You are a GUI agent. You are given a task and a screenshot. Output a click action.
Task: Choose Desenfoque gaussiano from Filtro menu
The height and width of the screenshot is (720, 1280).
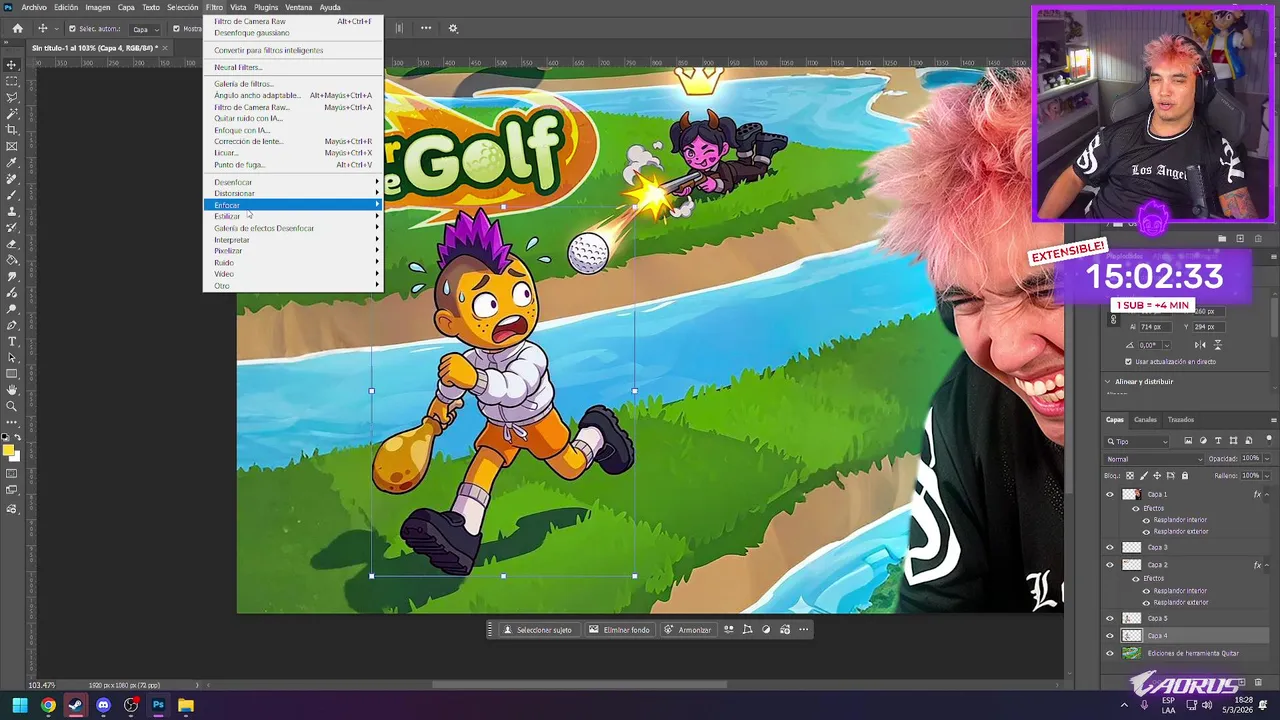point(251,33)
